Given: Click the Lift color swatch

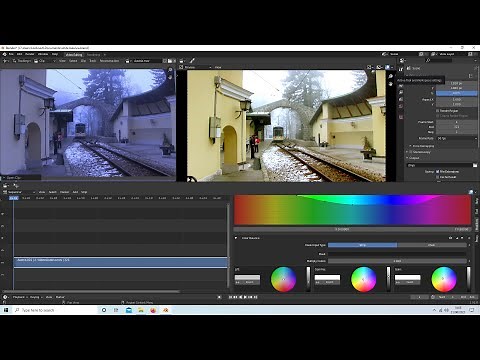Looking at the screenshot, I should click(247, 277).
